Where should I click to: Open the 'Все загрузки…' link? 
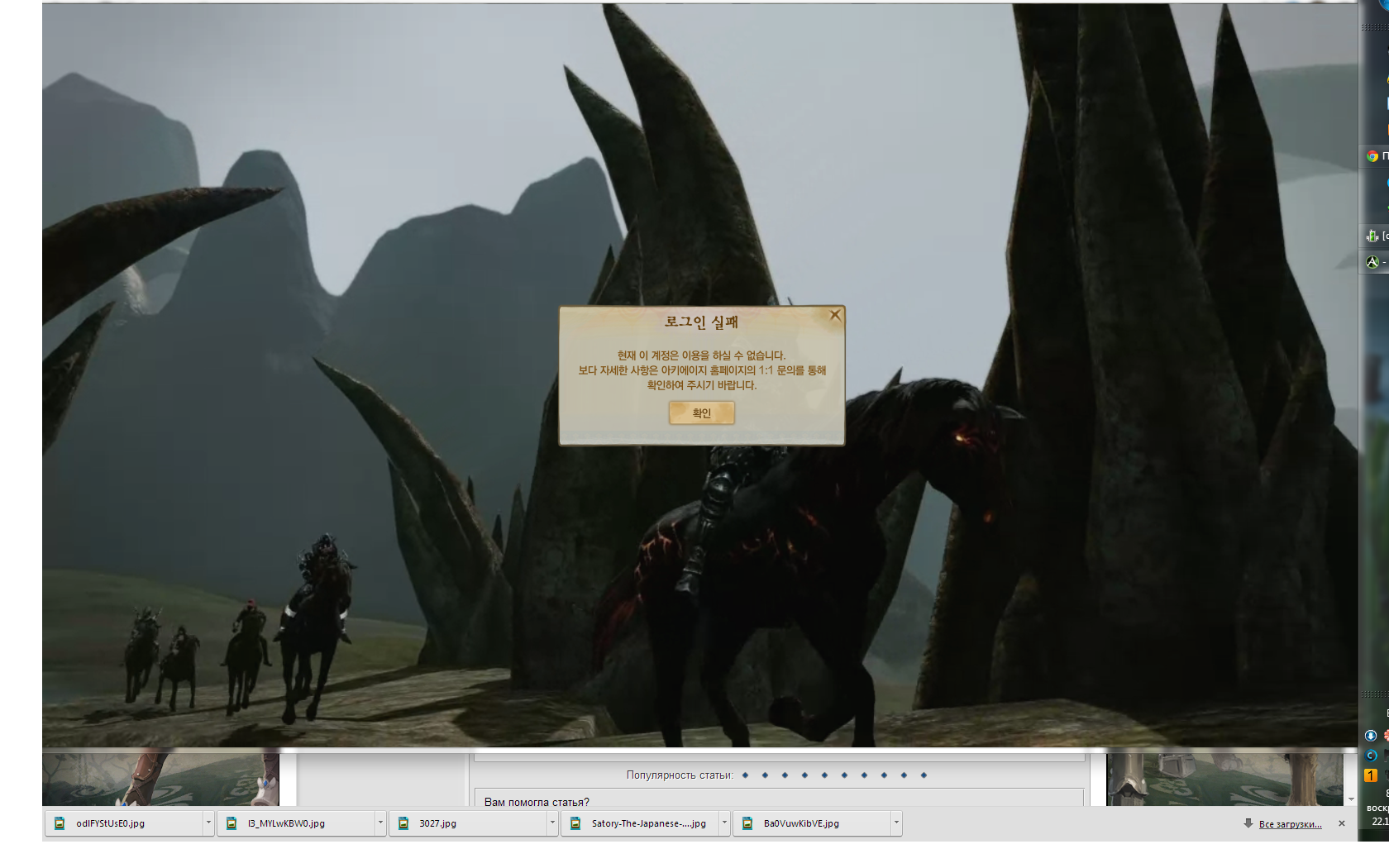1290,824
